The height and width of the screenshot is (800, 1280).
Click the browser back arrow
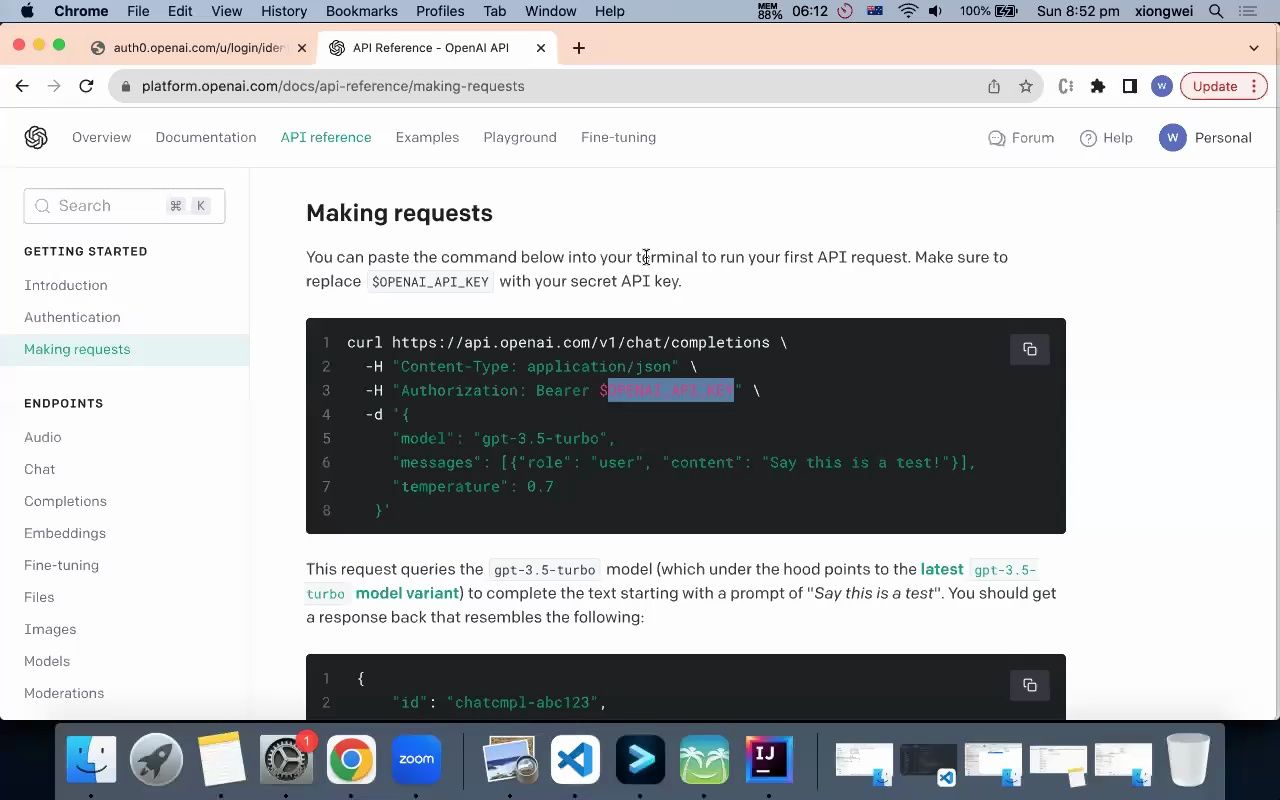[22, 86]
